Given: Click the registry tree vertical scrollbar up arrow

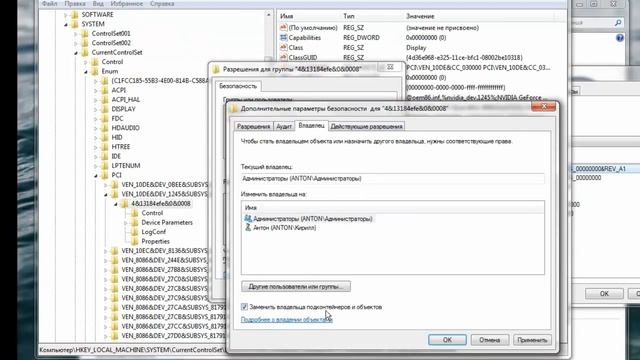Looking at the screenshot, I should pos(269,15).
